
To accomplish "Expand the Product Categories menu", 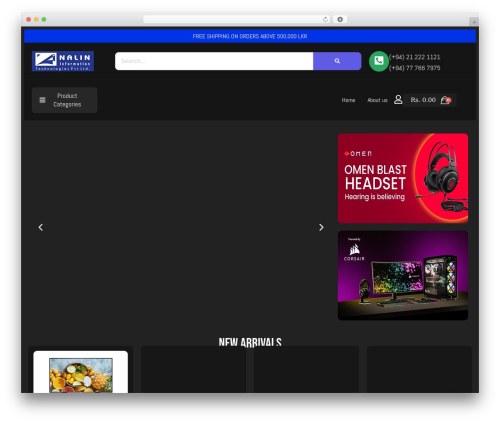I will [x=65, y=100].
